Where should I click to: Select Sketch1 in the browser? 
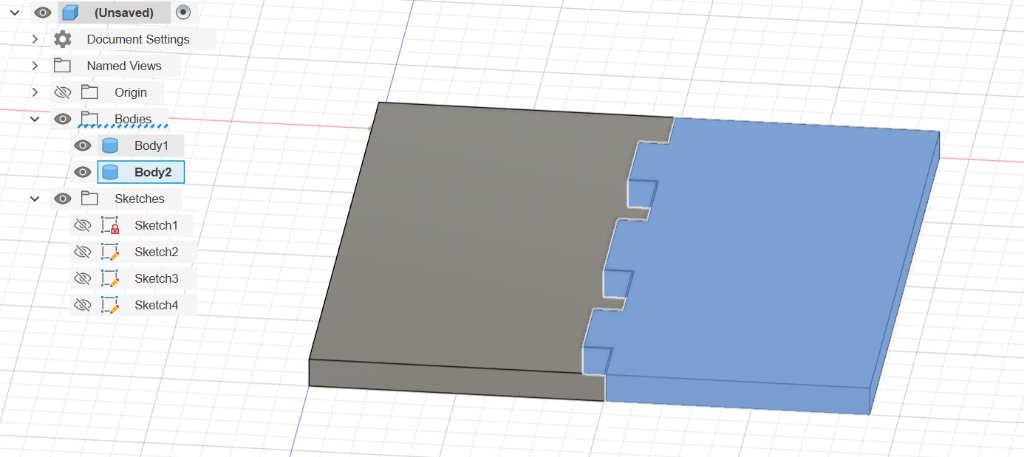point(156,226)
